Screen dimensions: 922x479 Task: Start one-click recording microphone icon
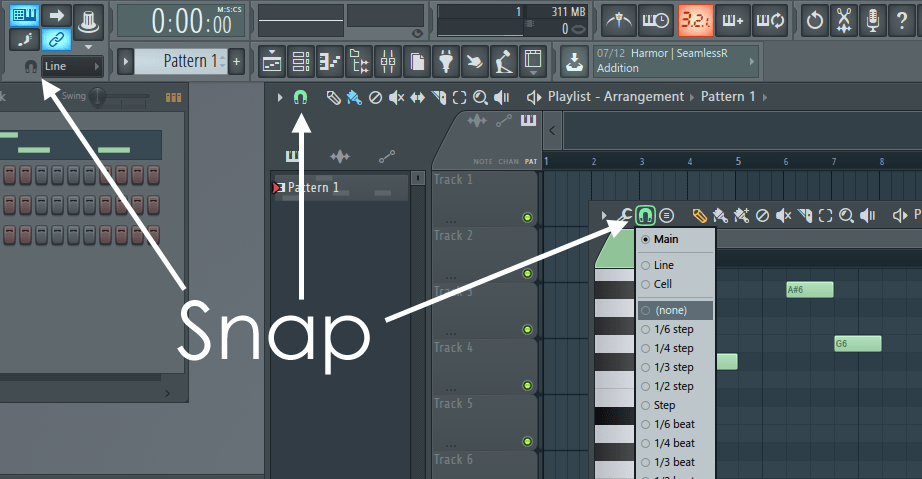873,21
